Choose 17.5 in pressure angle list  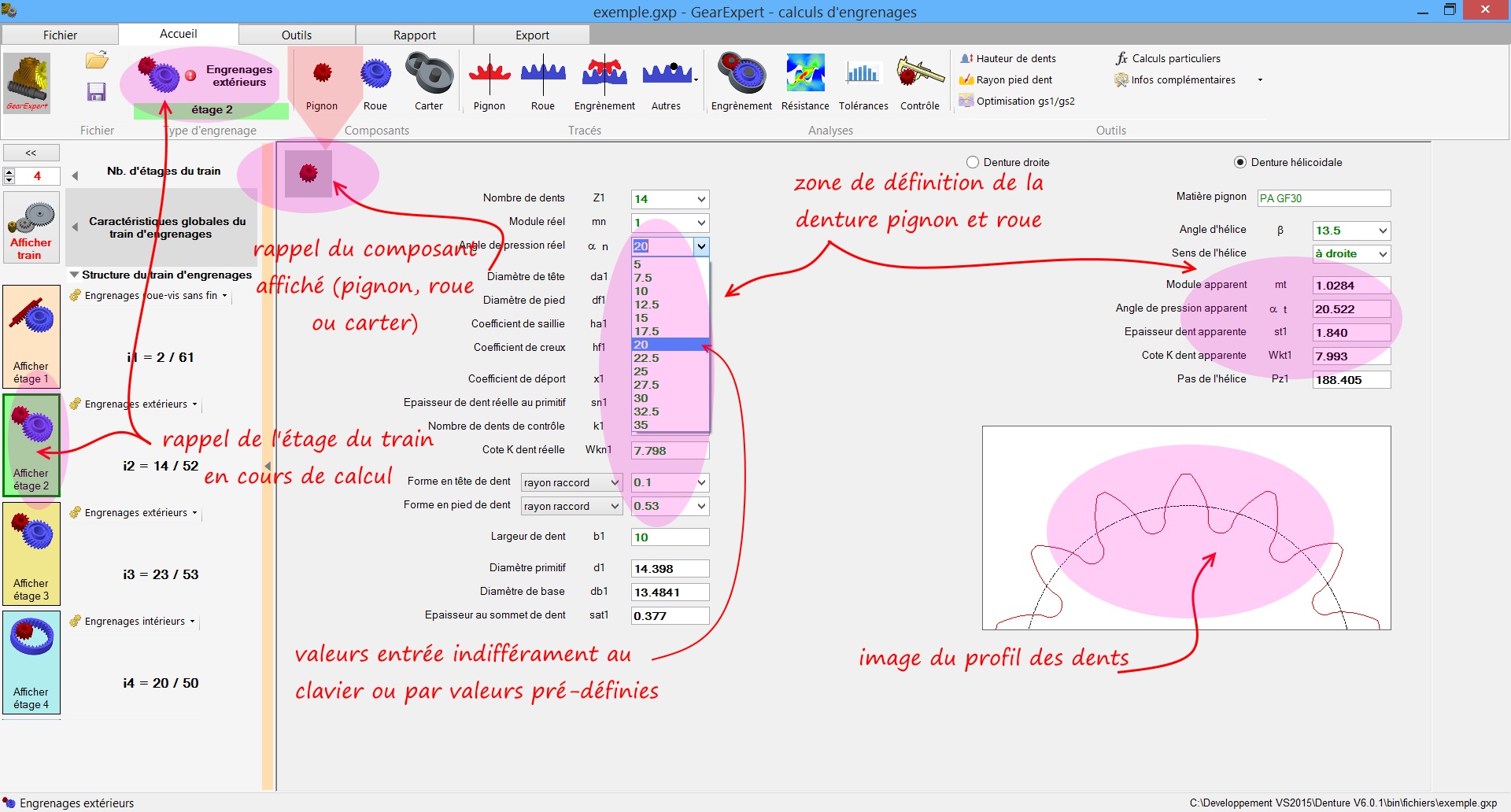[671, 331]
